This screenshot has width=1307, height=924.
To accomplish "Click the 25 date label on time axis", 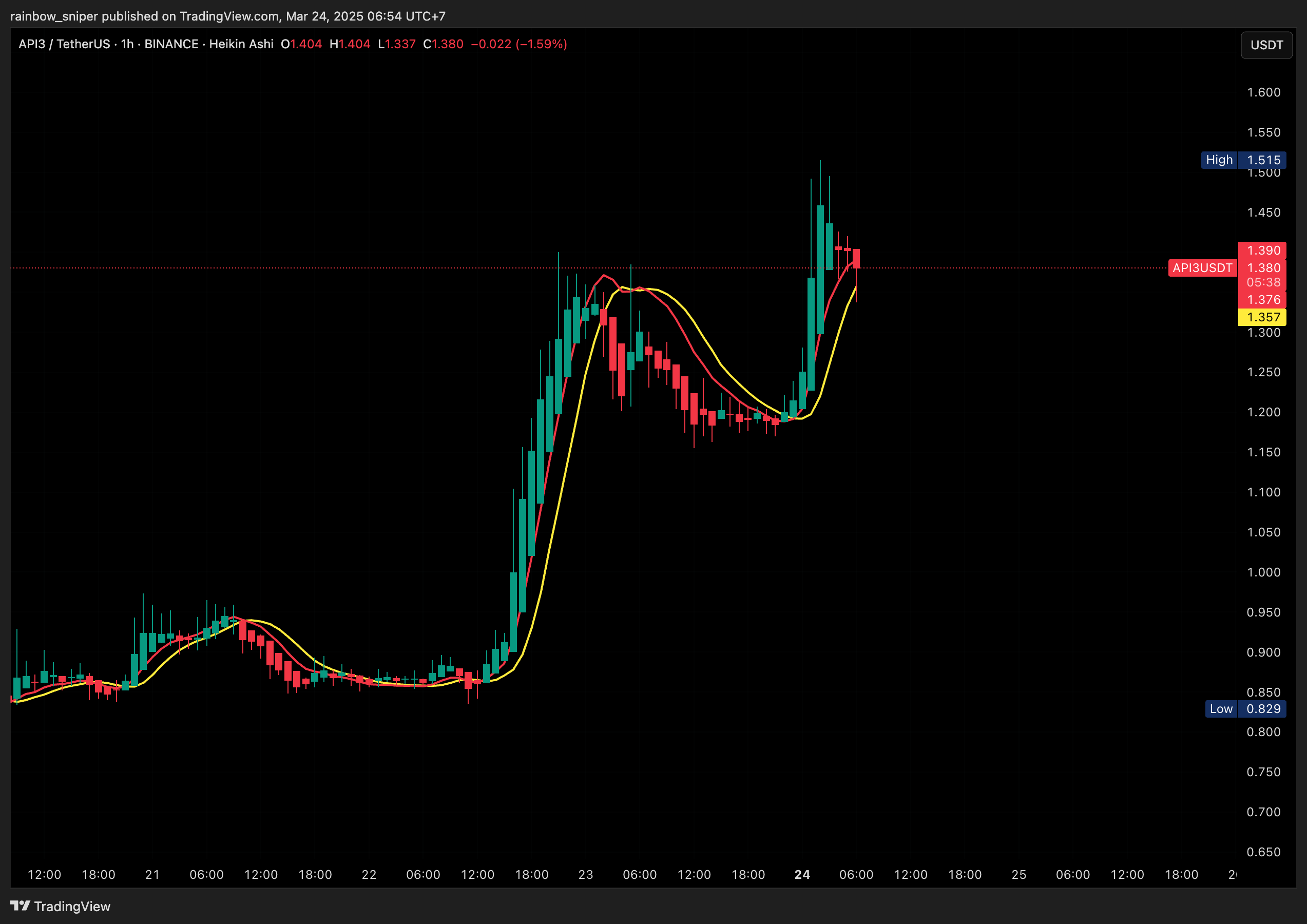I will [x=1019, y=875].
